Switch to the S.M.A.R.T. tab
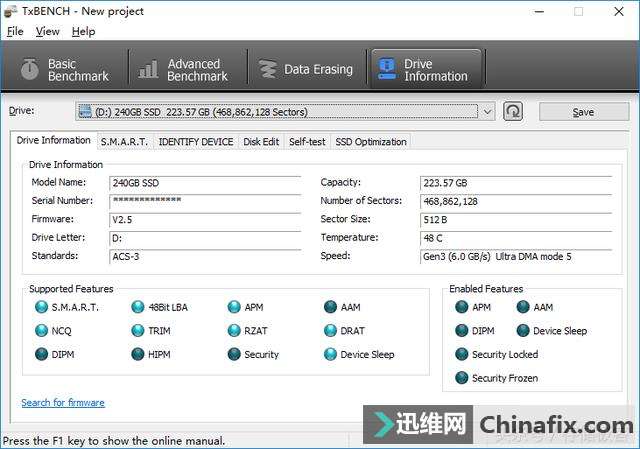Screen dimensions: 640x449 tap(124, 142)
